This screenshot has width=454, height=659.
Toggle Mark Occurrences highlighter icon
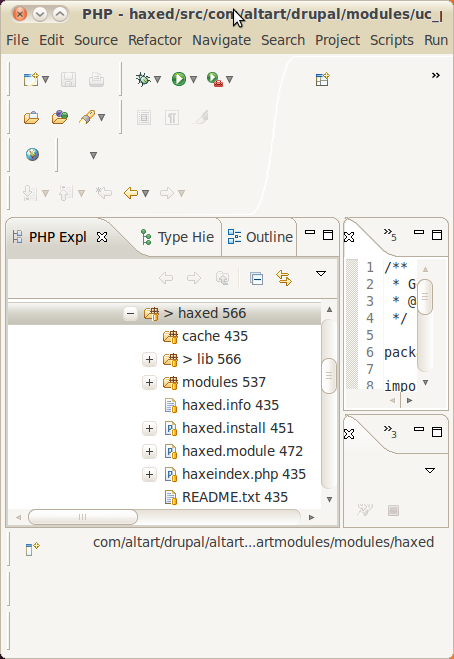click(201, 117)
